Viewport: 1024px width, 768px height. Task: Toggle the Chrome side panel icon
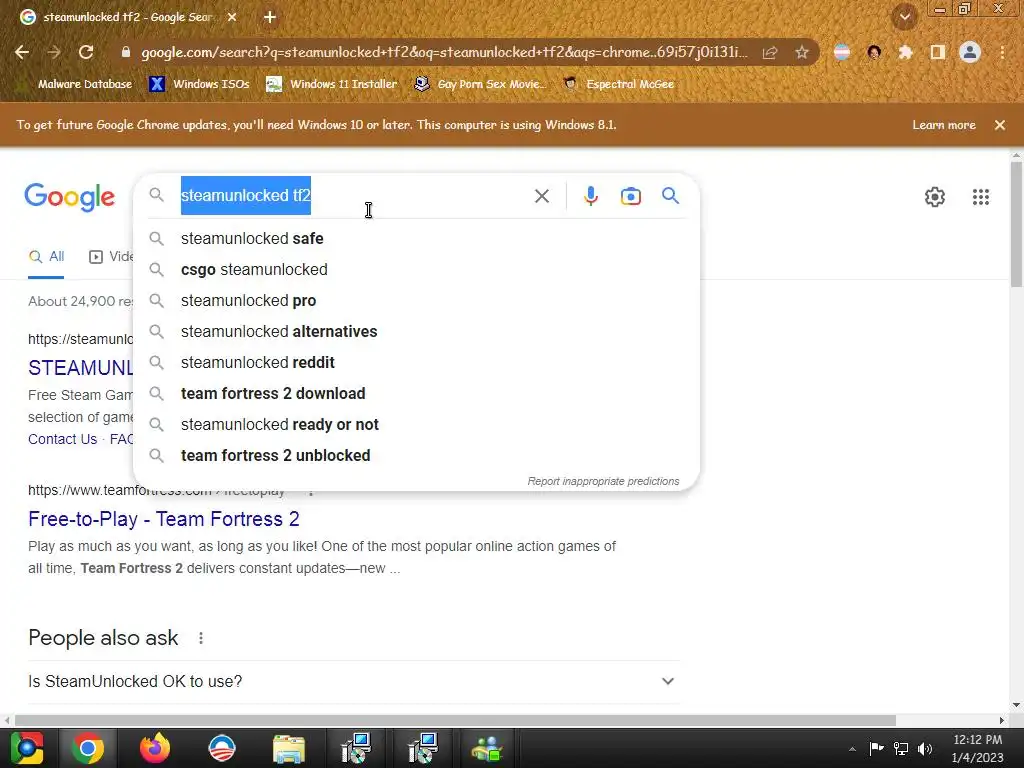pos(937,52)
